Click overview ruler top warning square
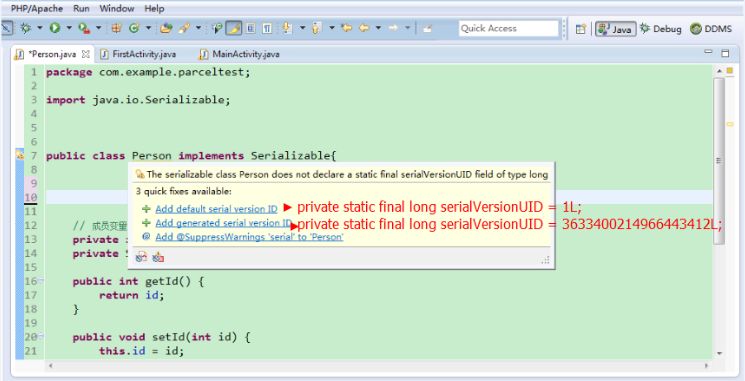The image size is (745, 381). (x=730, y=71)
